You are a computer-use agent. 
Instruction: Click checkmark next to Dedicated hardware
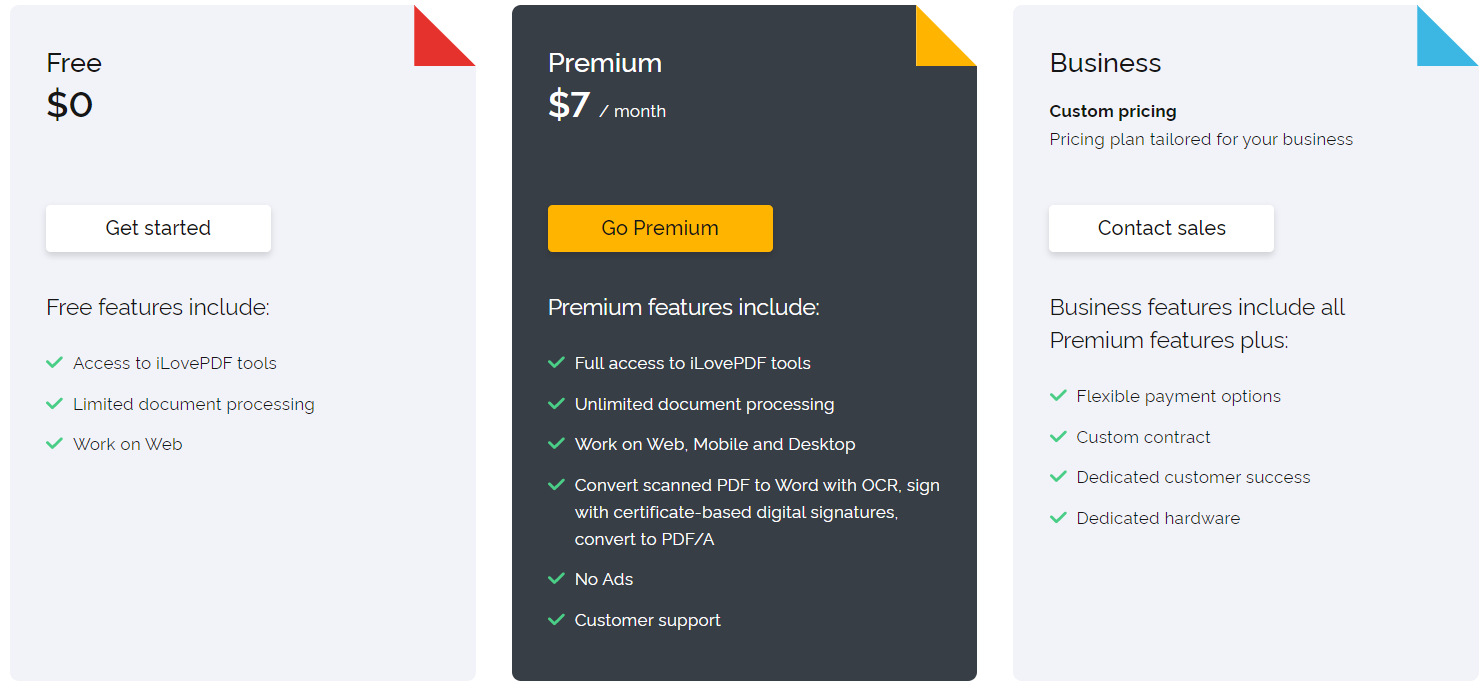pos(1058,518)
